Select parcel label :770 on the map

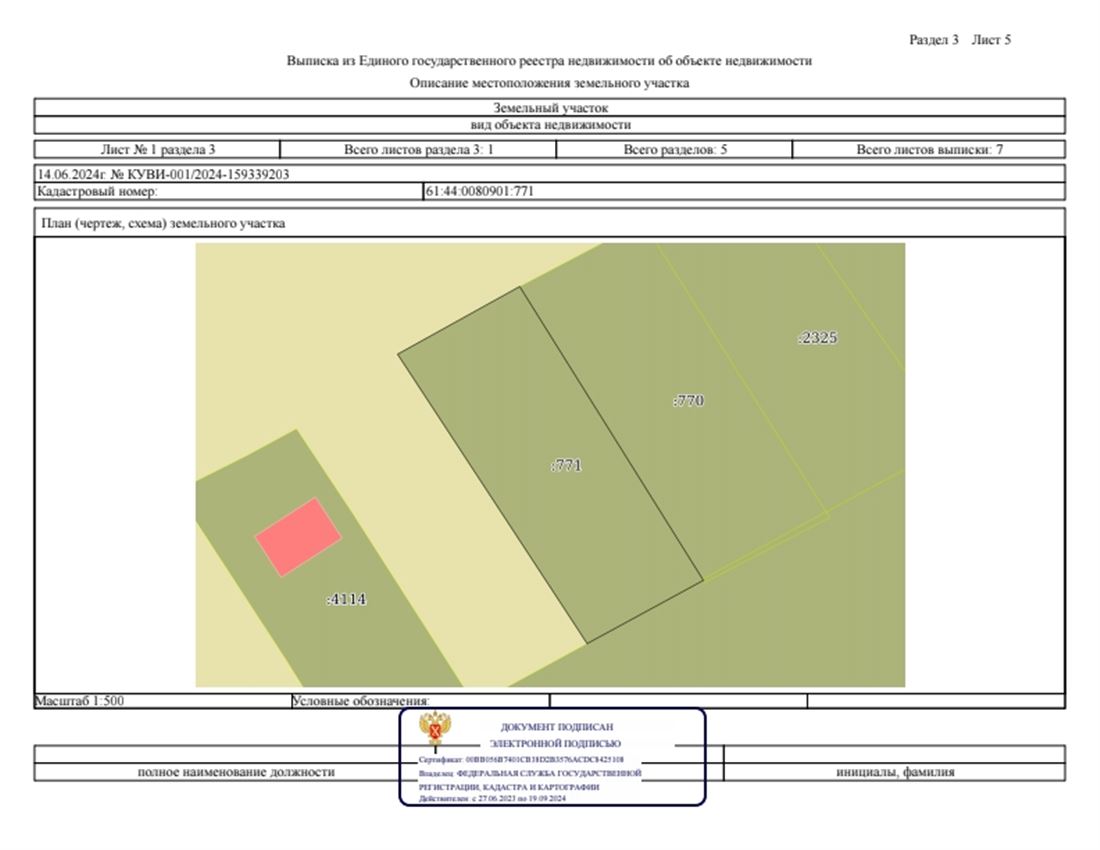[688, 401]
